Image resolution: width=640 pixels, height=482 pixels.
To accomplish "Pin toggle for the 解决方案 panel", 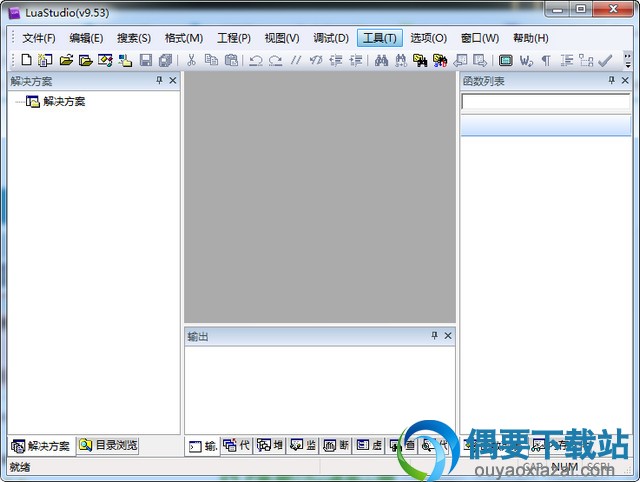I will coord(159,80).
